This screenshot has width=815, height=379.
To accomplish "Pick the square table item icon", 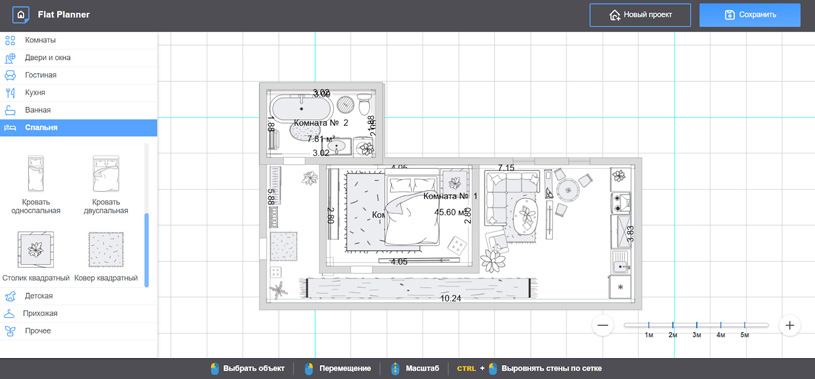I will (x=35, y=250).
